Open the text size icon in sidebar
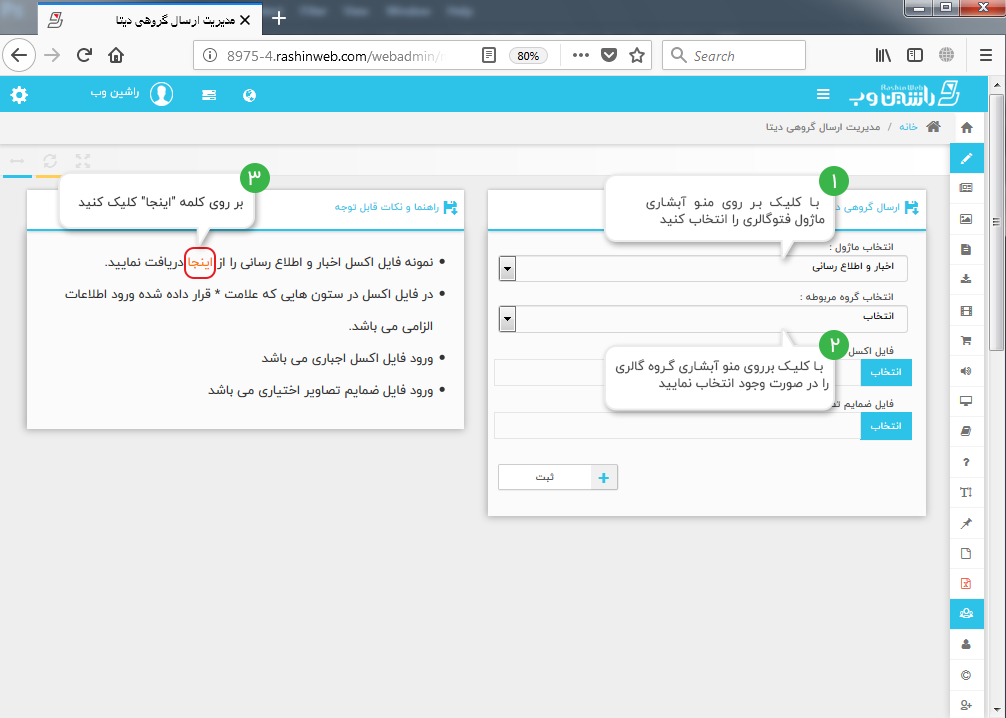 point(966,492)
